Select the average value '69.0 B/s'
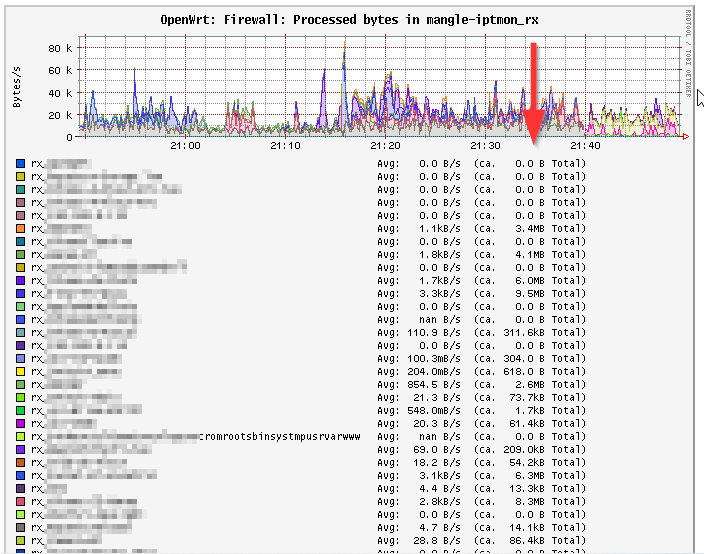704x554 pixels. click(x=437, y=450)
